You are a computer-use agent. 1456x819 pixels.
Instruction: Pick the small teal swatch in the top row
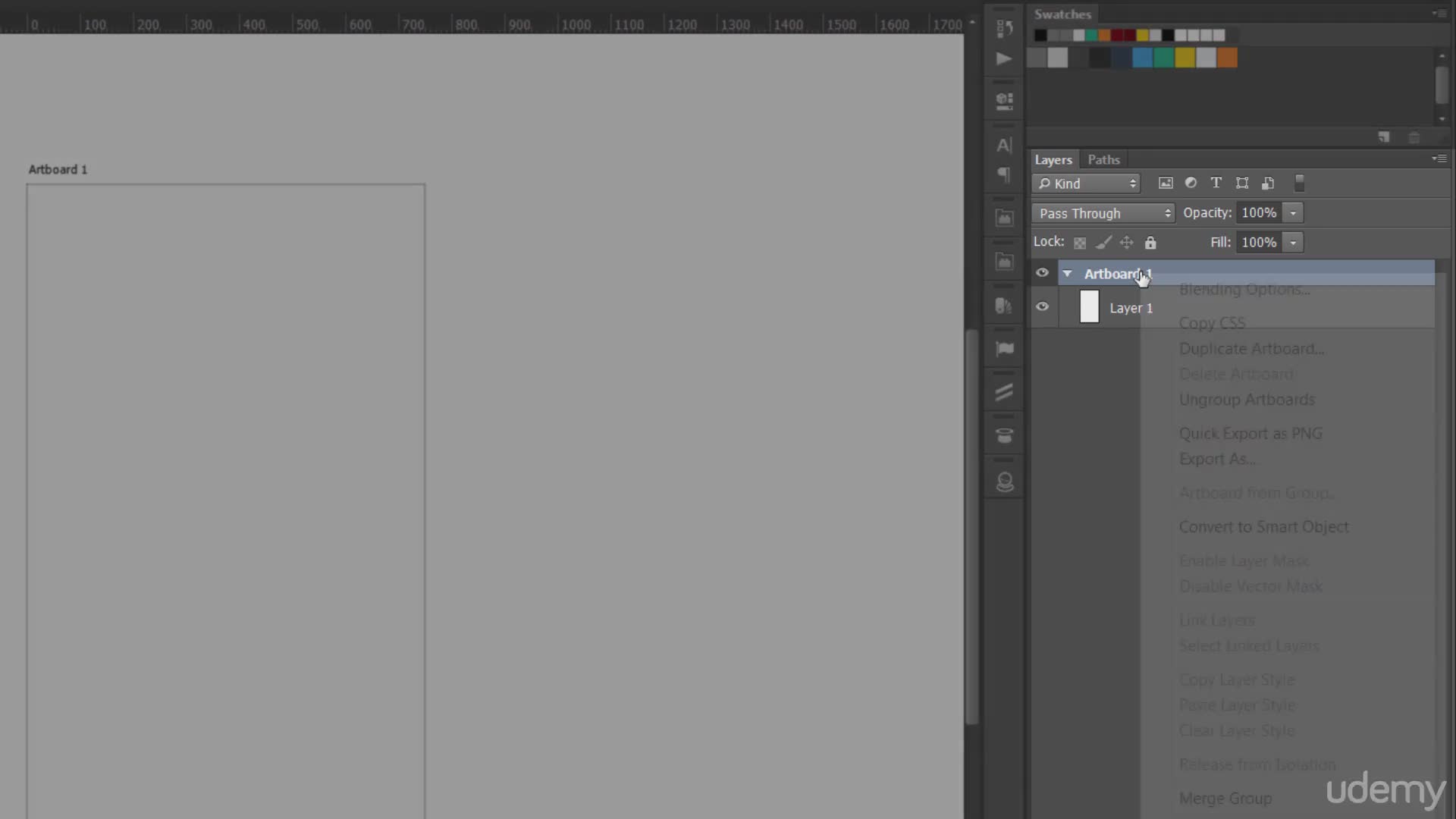pyautogui.click(x=1091, y=35)
